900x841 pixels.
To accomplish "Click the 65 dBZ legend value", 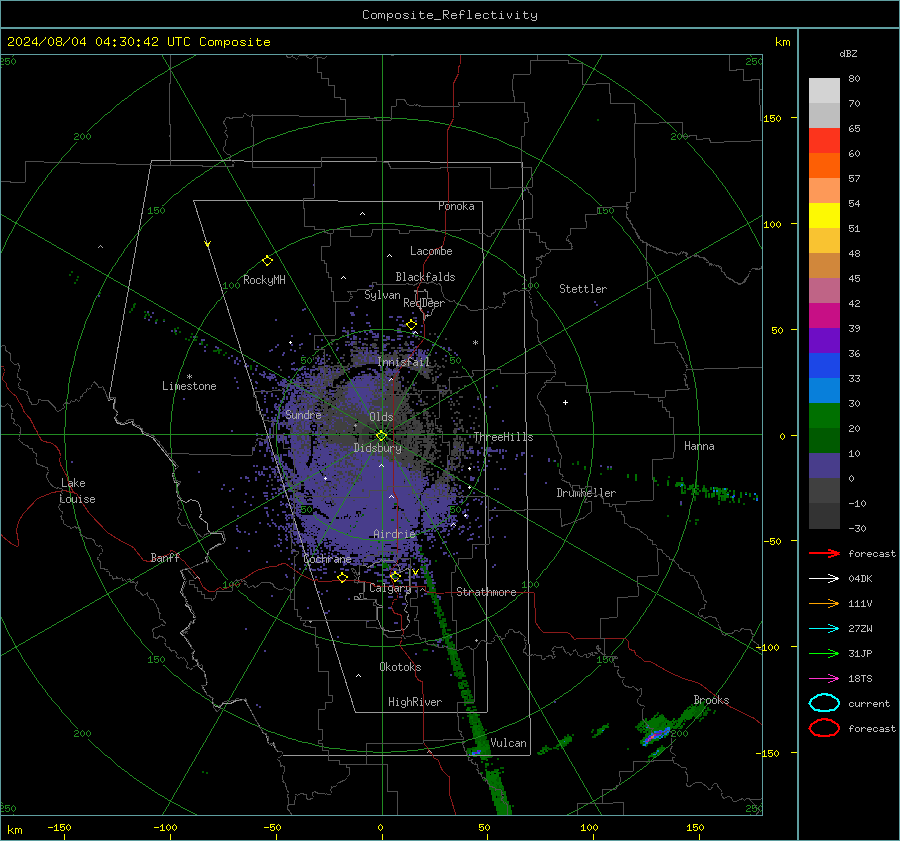I will point(854,129).
